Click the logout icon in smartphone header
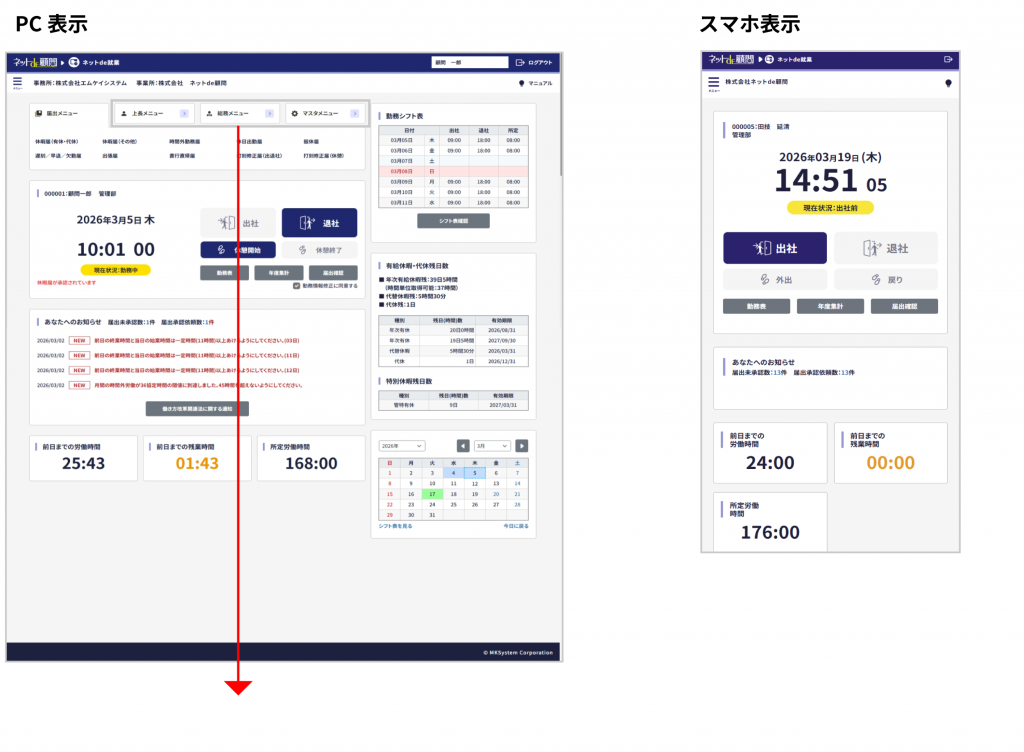 click(948, 60)
